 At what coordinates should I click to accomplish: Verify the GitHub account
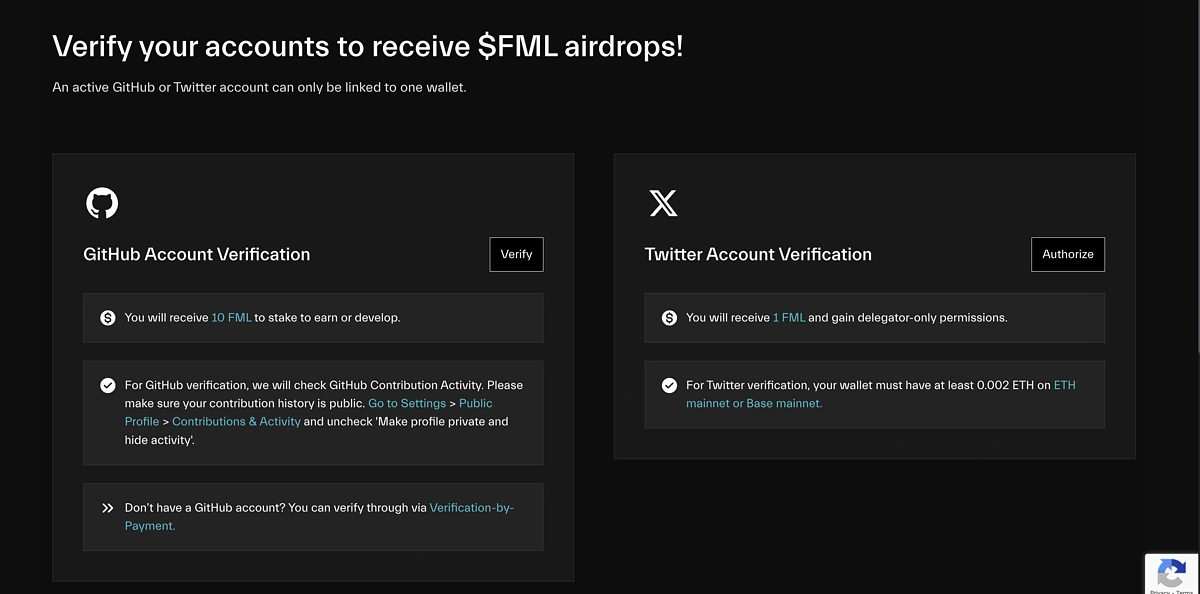pyautogui.click(x=516, y=254)
